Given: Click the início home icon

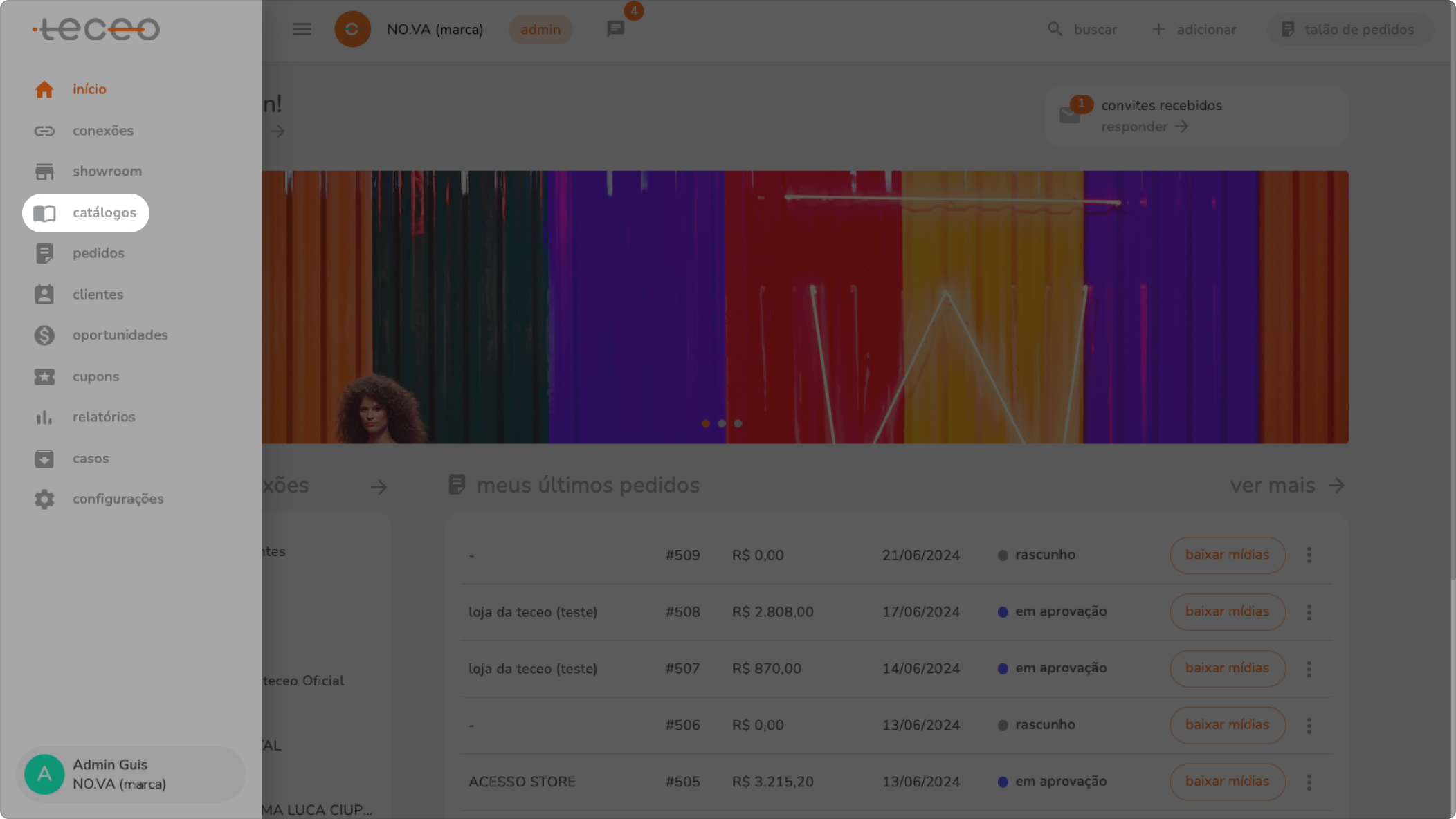Looking at the screenshot, I should pos(44,89).
